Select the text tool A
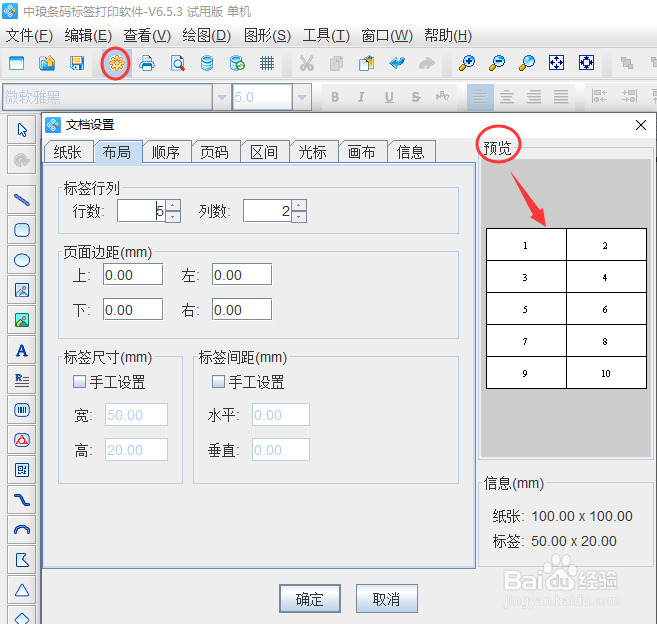The height and width of the screenshot is (624, 657). pos(22,350)
